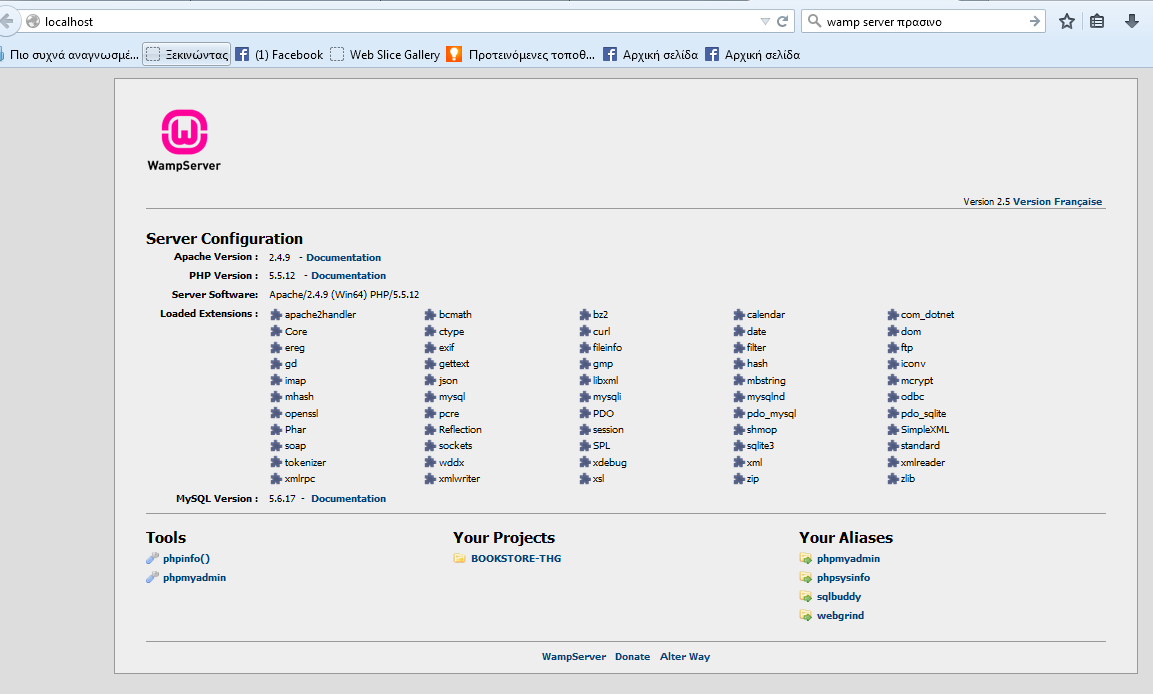The height and width of the screenshot is (694, 1153).
Task: Select the Apache/2.4.9 (Win64) PHP/5.5.12 text
Action: pyautogui.click(x=344, y=295)
